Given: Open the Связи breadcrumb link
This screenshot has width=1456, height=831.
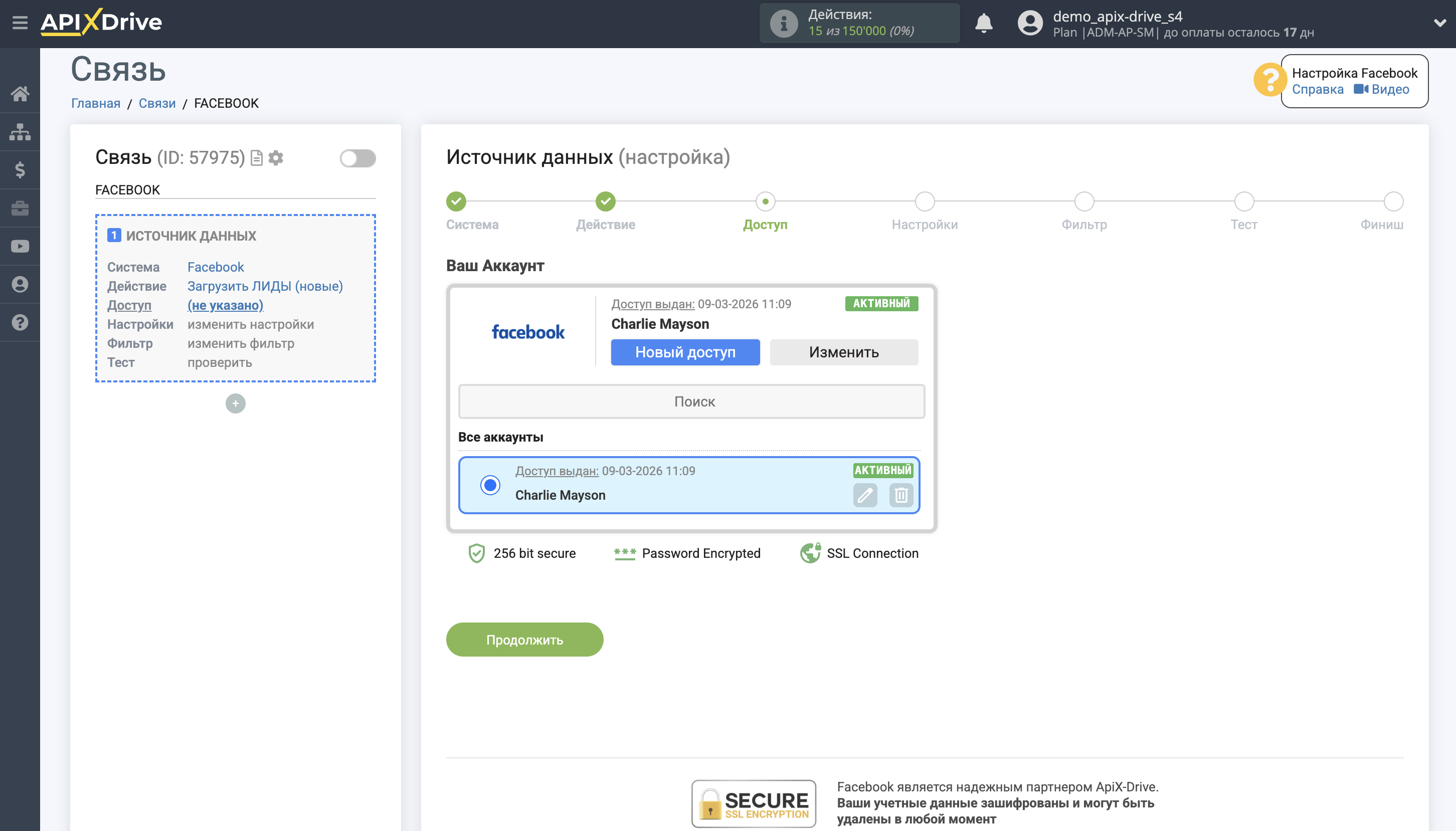Looking at the screenshot, I should [x=157, y=103].
